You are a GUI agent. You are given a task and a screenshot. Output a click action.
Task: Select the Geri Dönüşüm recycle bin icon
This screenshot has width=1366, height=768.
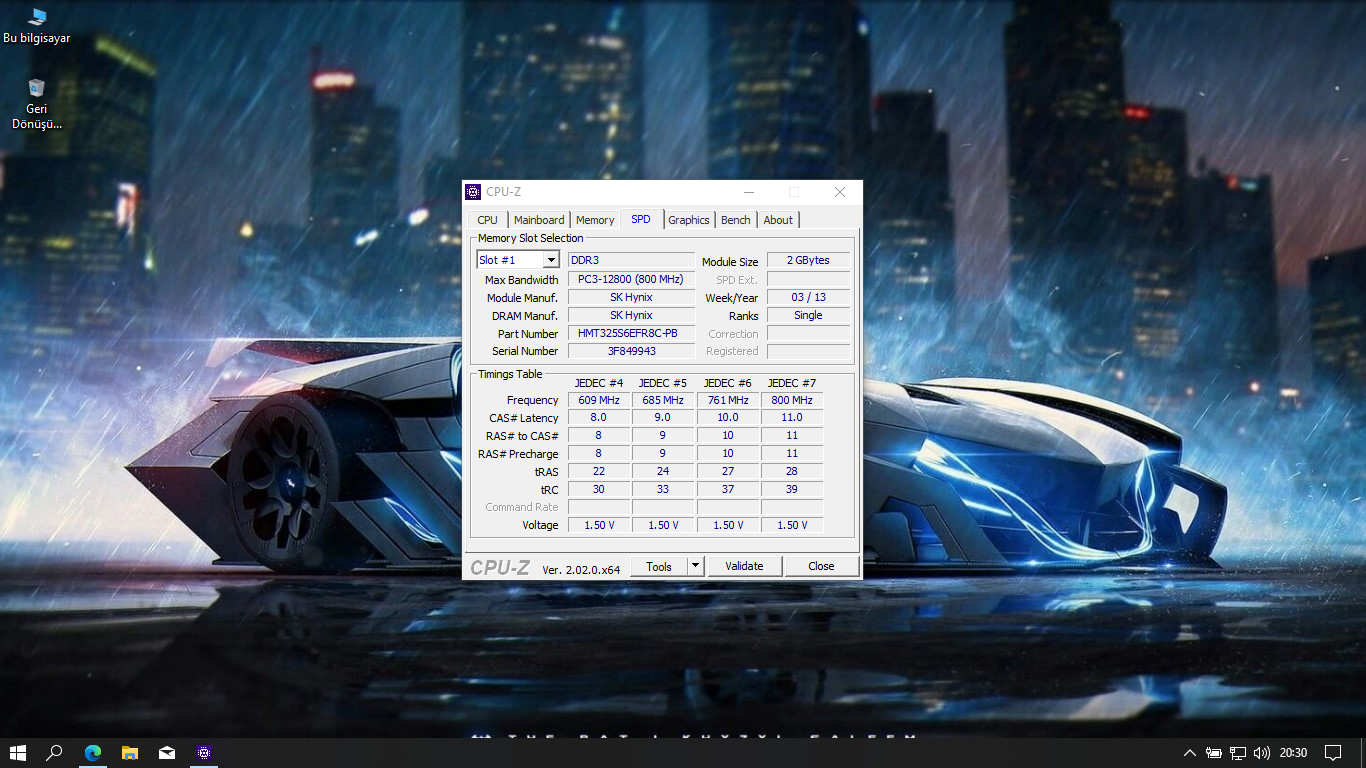point(37,104)
